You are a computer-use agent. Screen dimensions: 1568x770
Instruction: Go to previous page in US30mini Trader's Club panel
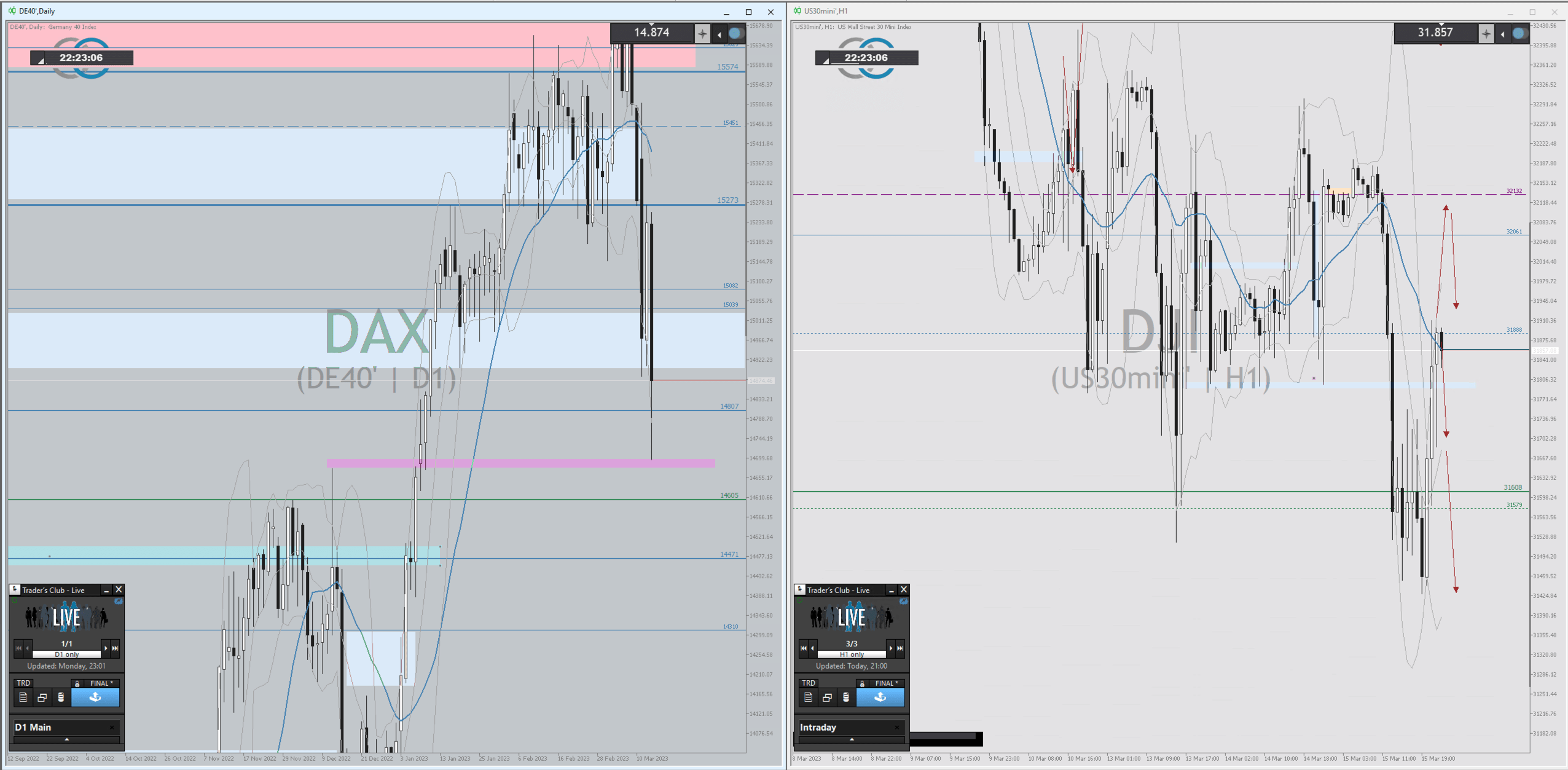click(x=812, y=648)
